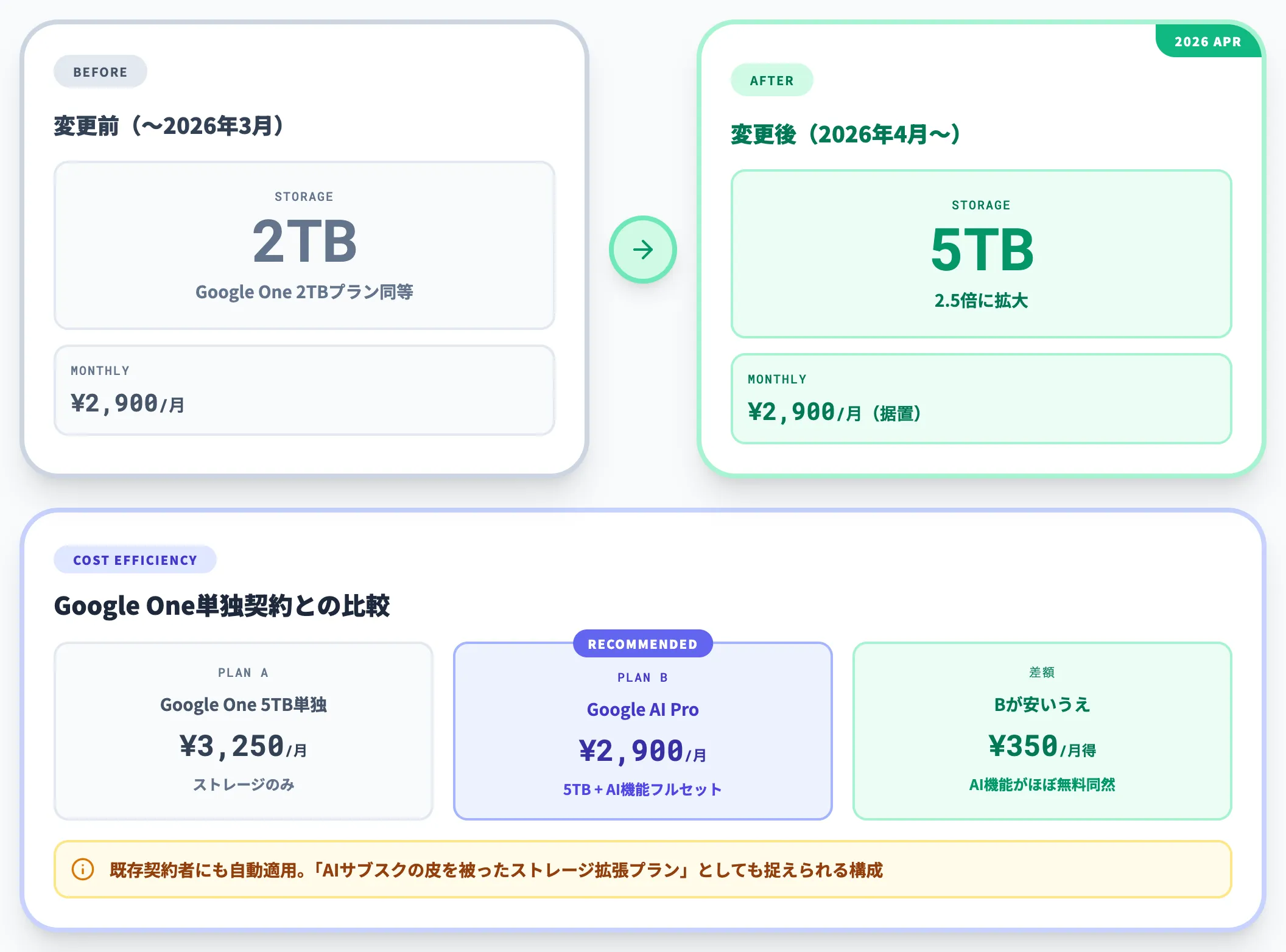Click the RECOMMENDED badge
This screenshot has height=952, width=1286.
642,644
